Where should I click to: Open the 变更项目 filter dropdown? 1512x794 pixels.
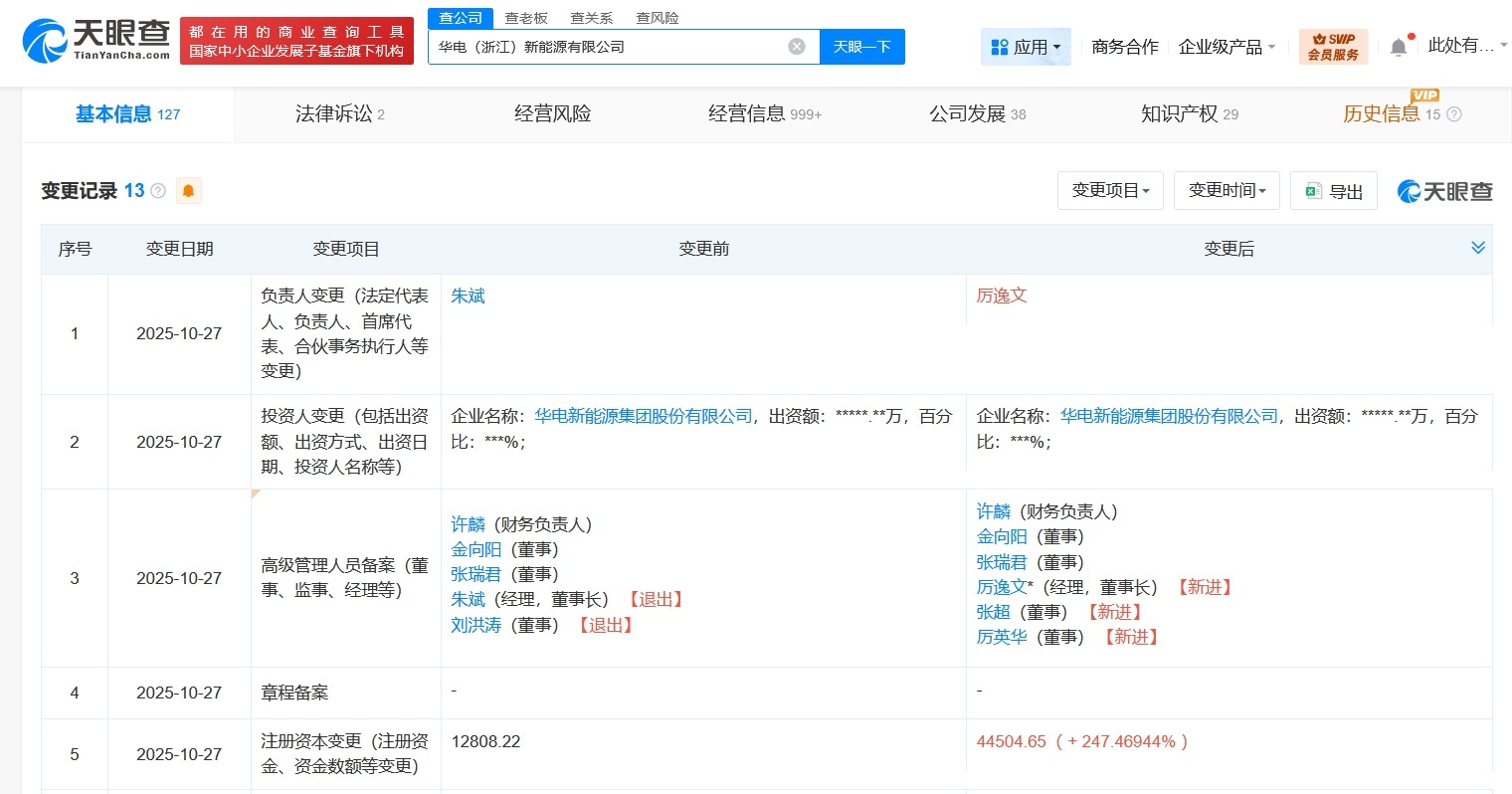coord(1110,190)
